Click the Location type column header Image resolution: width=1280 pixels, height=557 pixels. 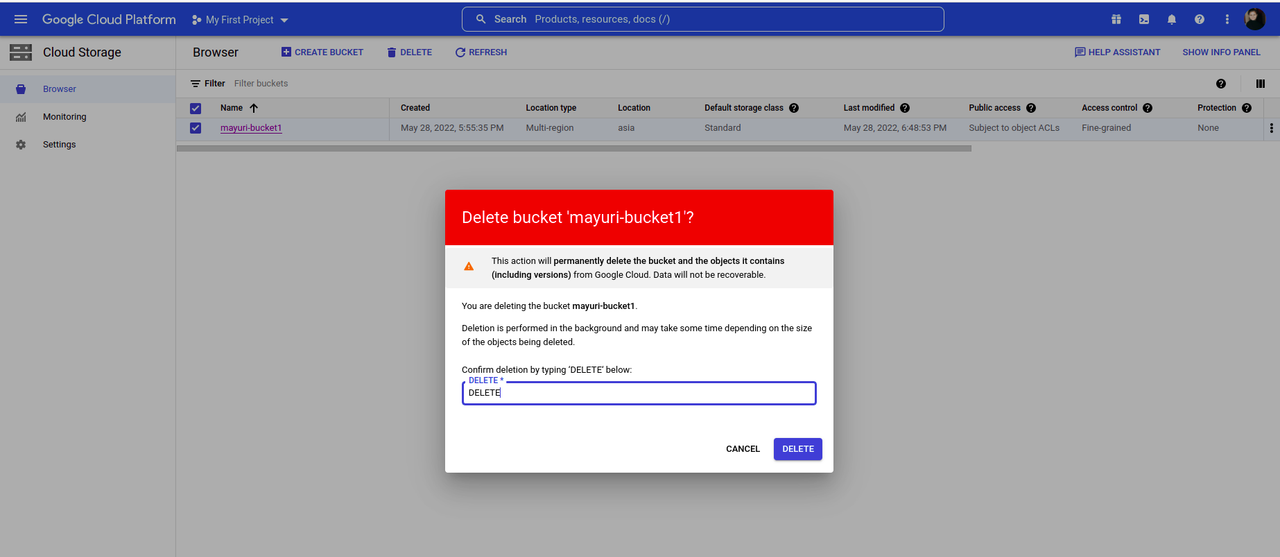(551, 108)
